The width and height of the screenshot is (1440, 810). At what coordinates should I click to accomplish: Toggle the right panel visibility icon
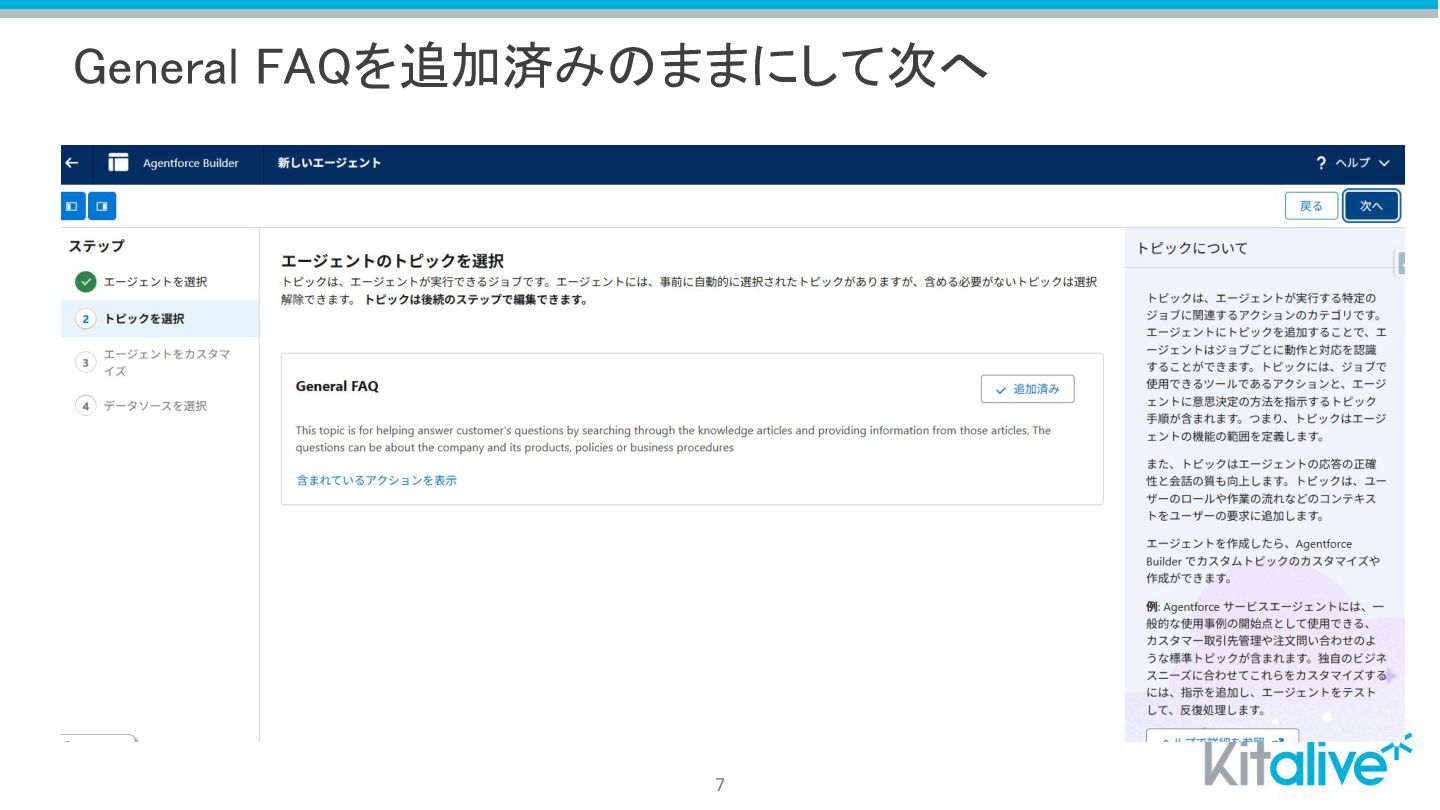102,206
